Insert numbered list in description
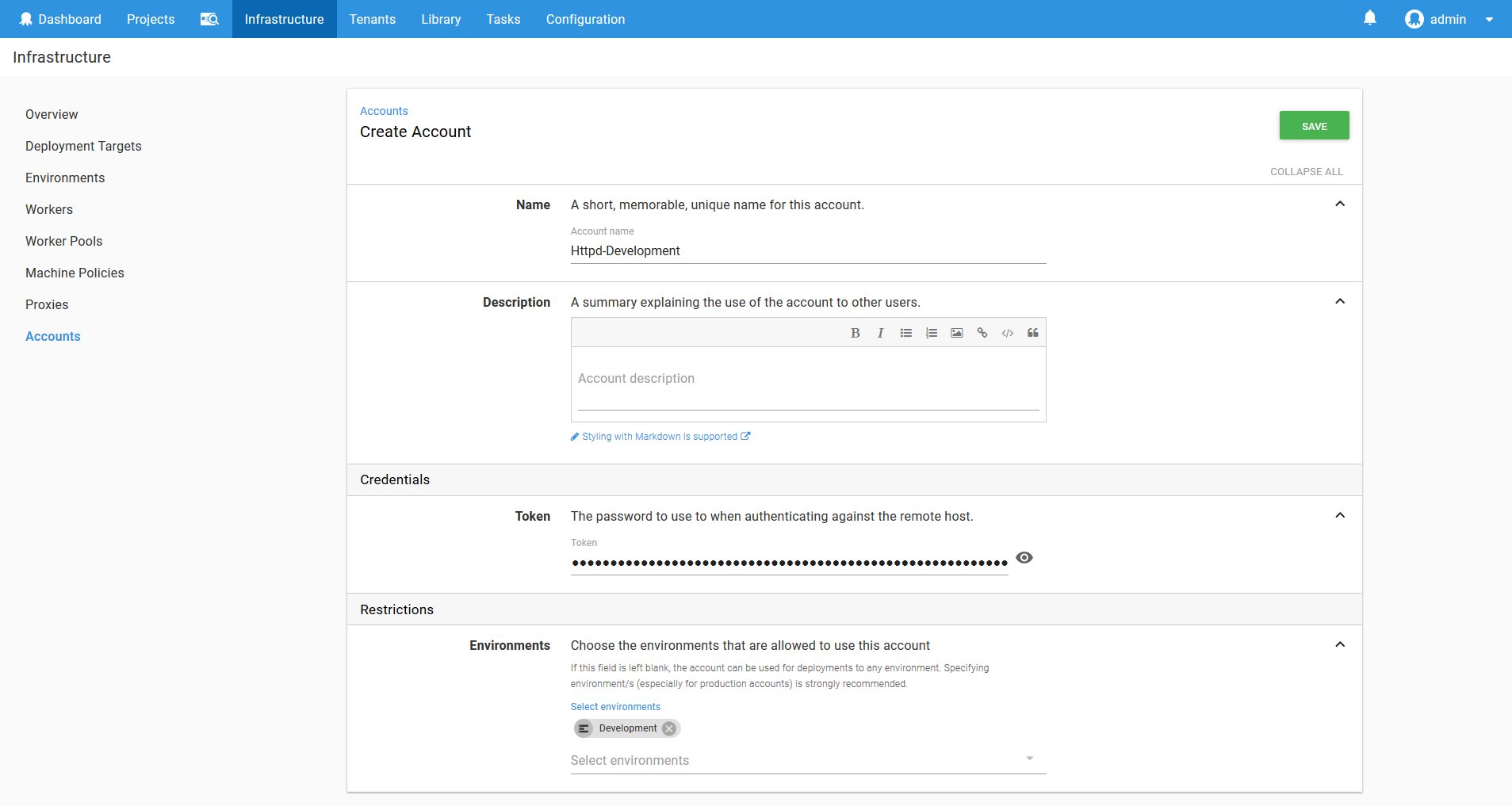The width and height of the screenshot is (1512, 806). pyautogui.click(x=931, y=333)
